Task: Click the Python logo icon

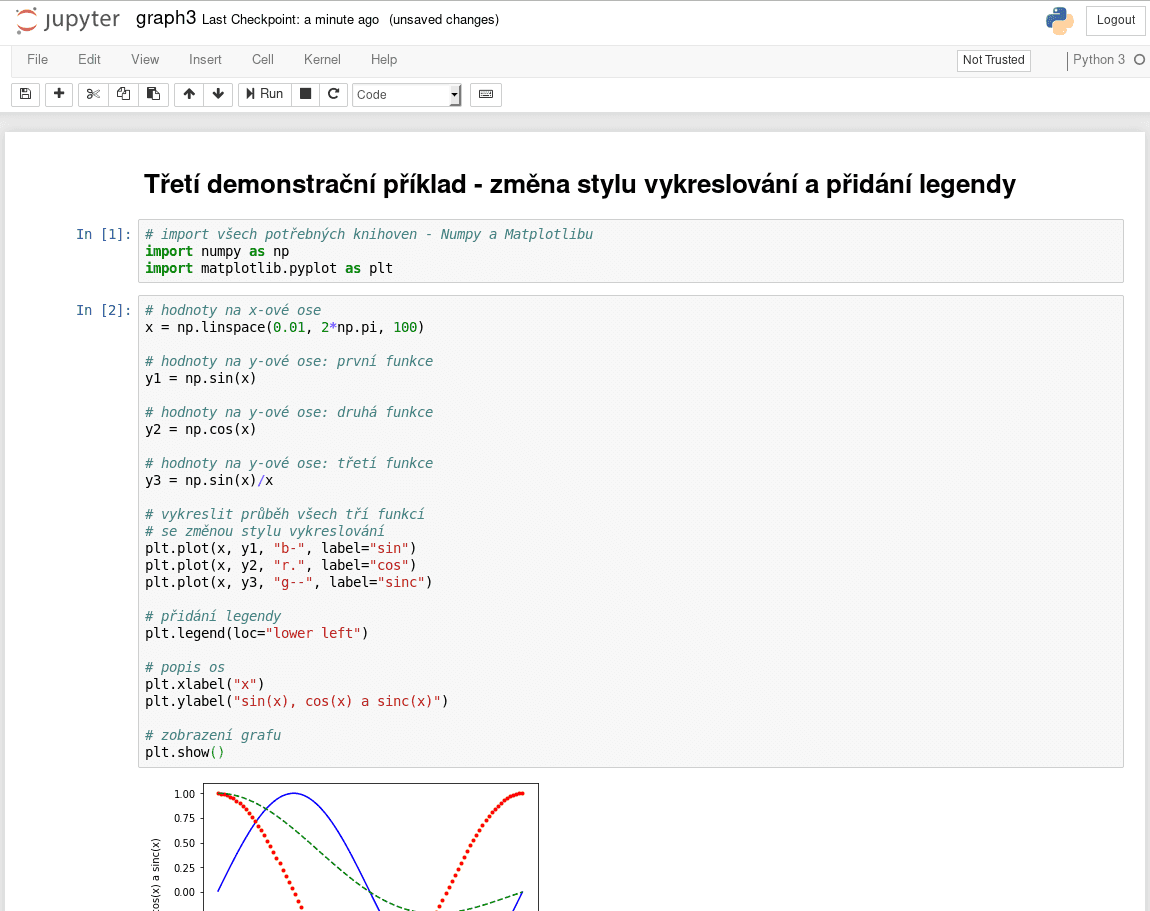Action: [x=1060, y=21]
